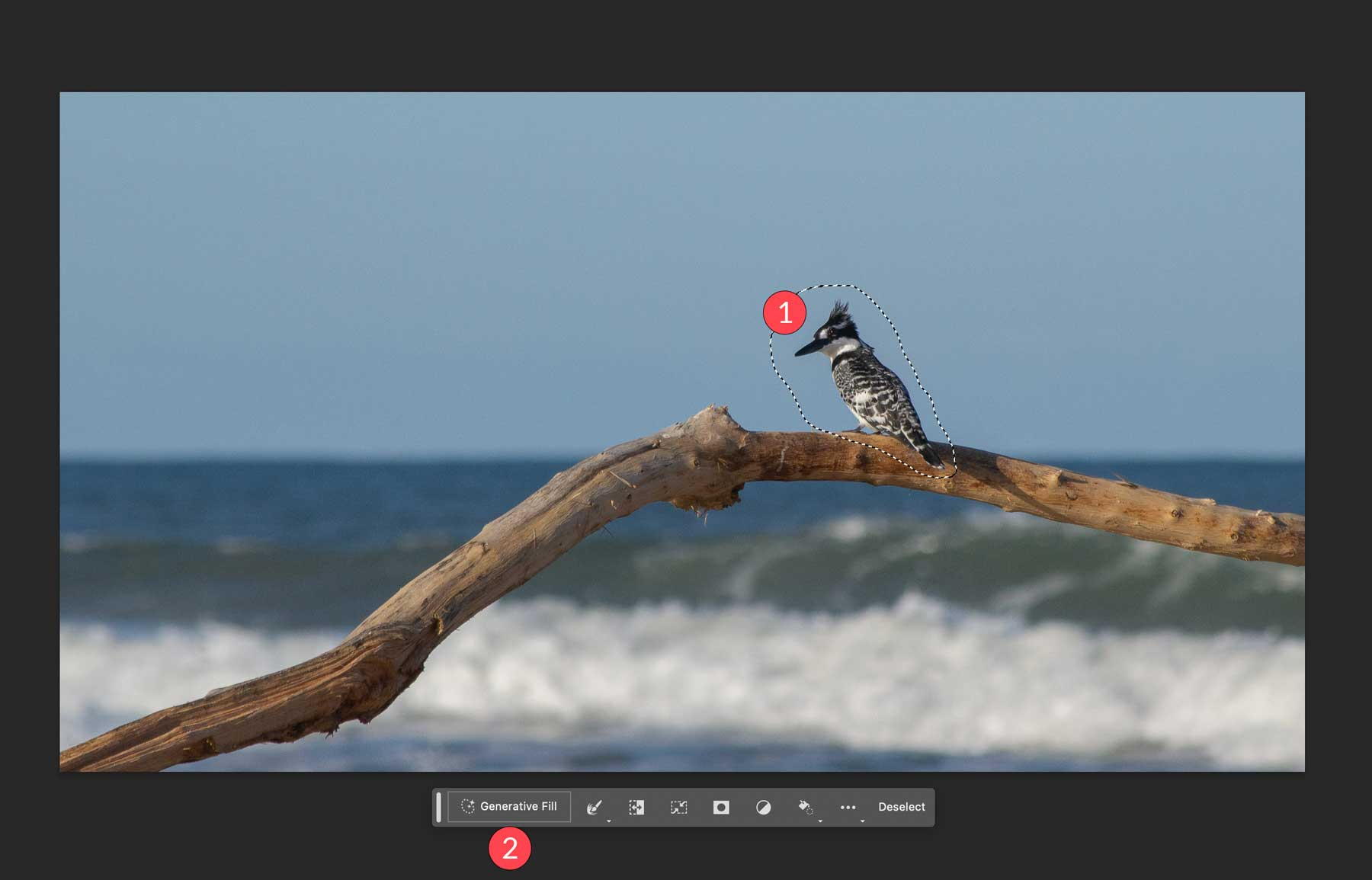Click the red number 1 marker
This screenshot has height=880, width=1372.
tap(784, 312)
